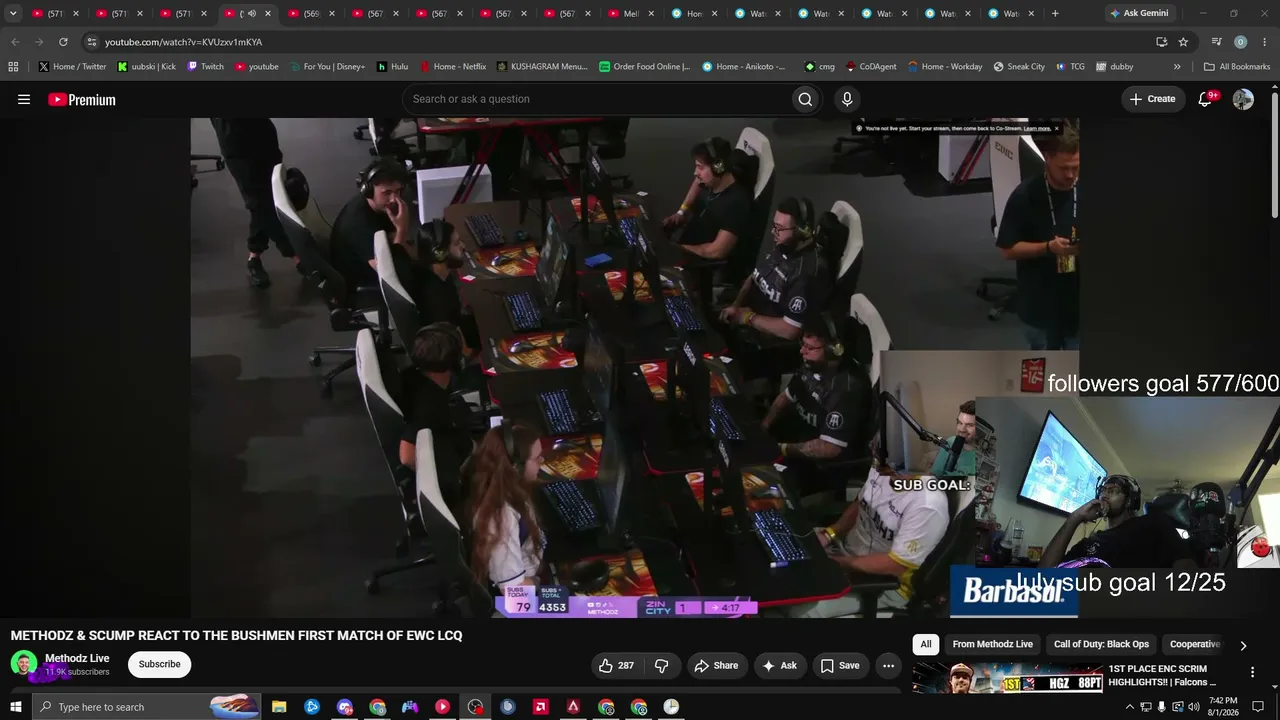1280x720 pixels.
Task: Select the From Methodz Live chip
Action: (x=993, y=645)
